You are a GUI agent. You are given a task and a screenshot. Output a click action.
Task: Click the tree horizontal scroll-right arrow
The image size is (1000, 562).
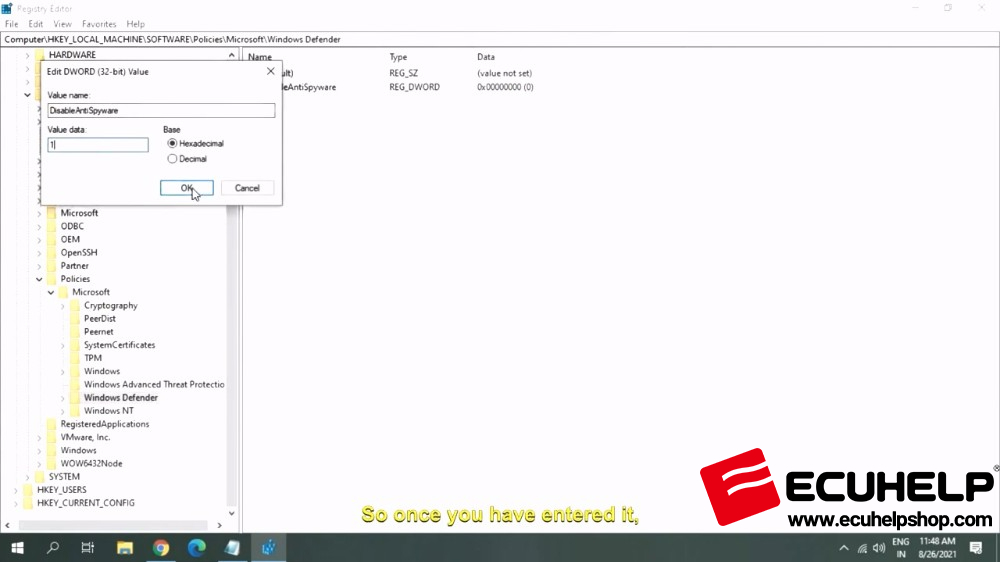(x=219, y=526)
